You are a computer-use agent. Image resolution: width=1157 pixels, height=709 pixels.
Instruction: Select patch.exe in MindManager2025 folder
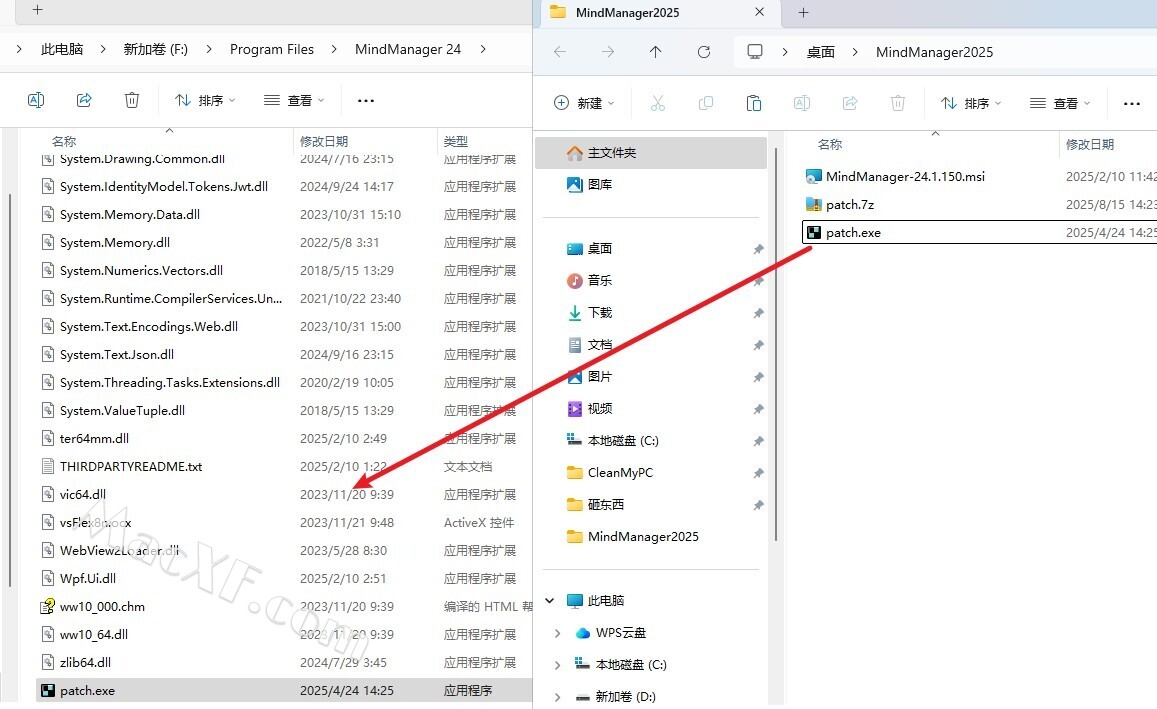click(979, 232)
